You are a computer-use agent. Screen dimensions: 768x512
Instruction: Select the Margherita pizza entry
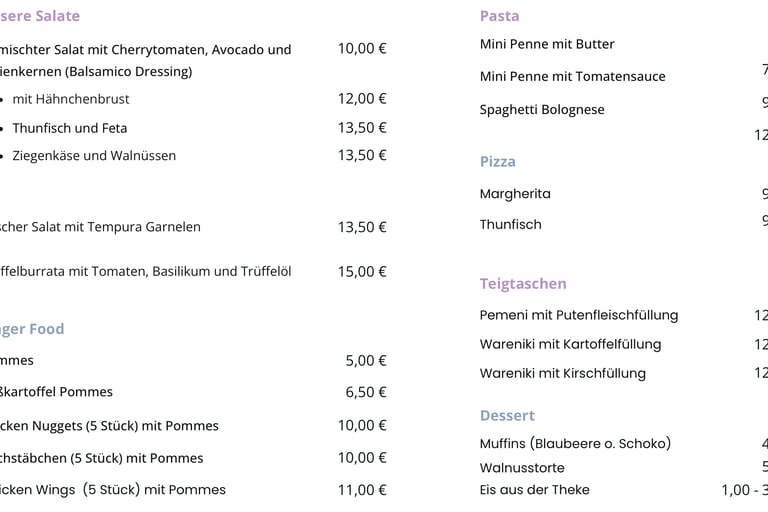[x=515, y=194]
